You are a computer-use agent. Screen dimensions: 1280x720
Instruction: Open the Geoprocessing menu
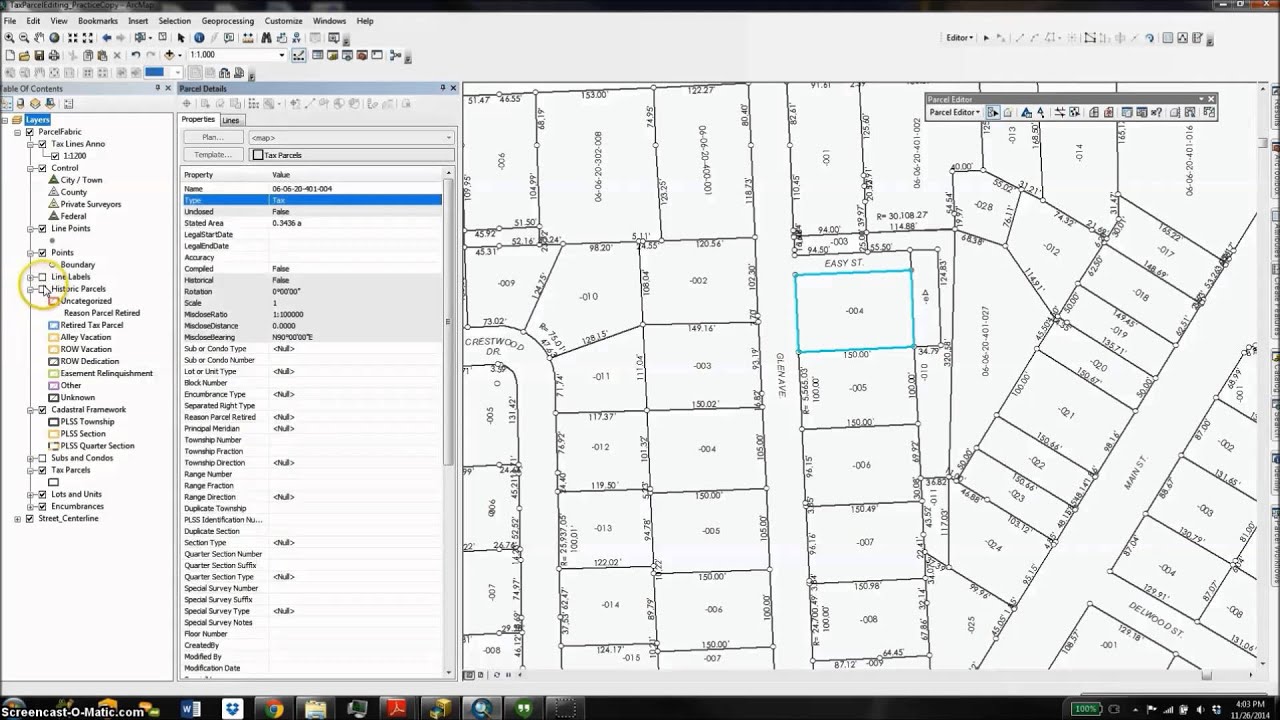pos(227,21)
